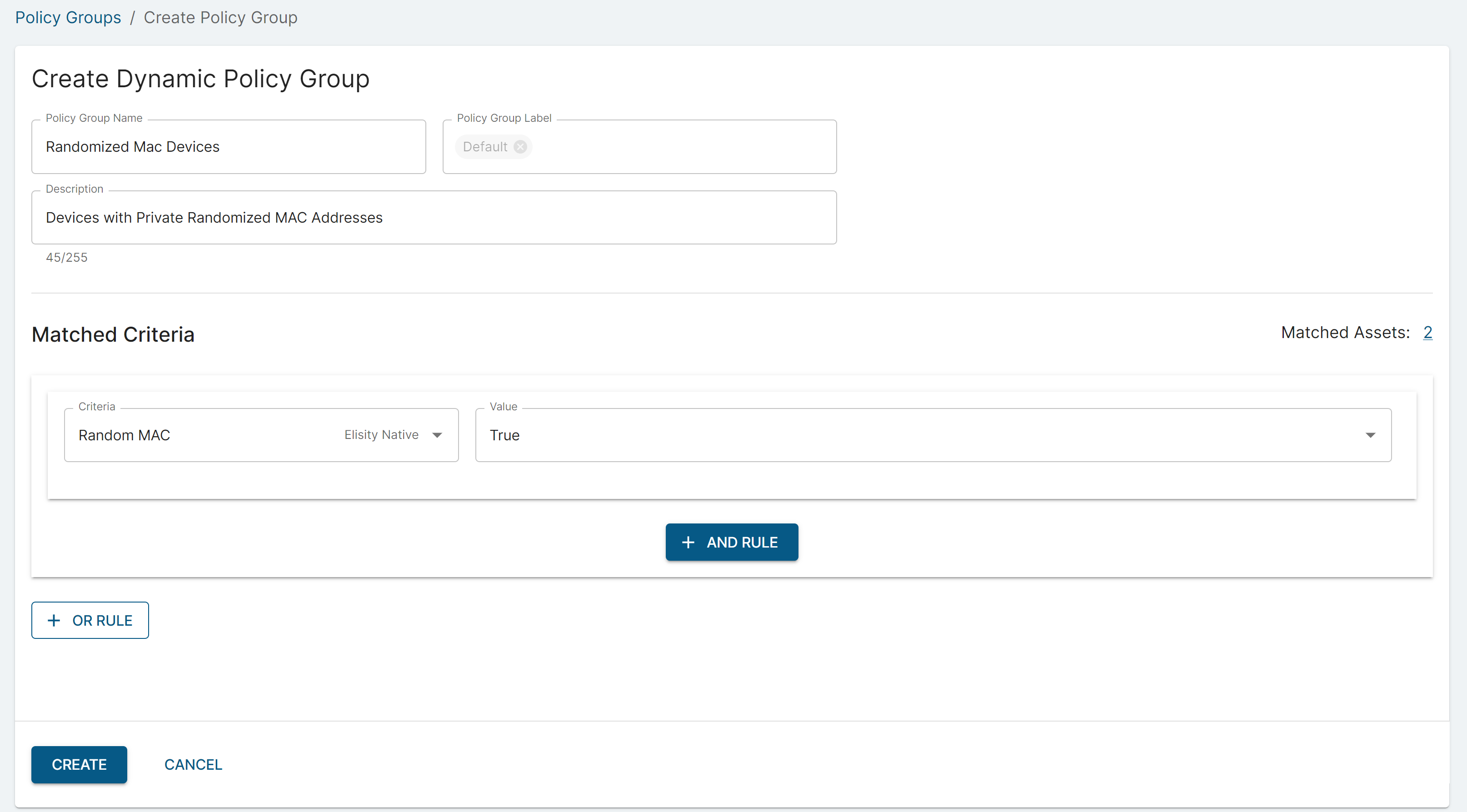Image resolution: width=1467 pixels, height=812 pixels.
Task: Remove the Default label chip
Action: pyautogui.click(x=520, y=147)
